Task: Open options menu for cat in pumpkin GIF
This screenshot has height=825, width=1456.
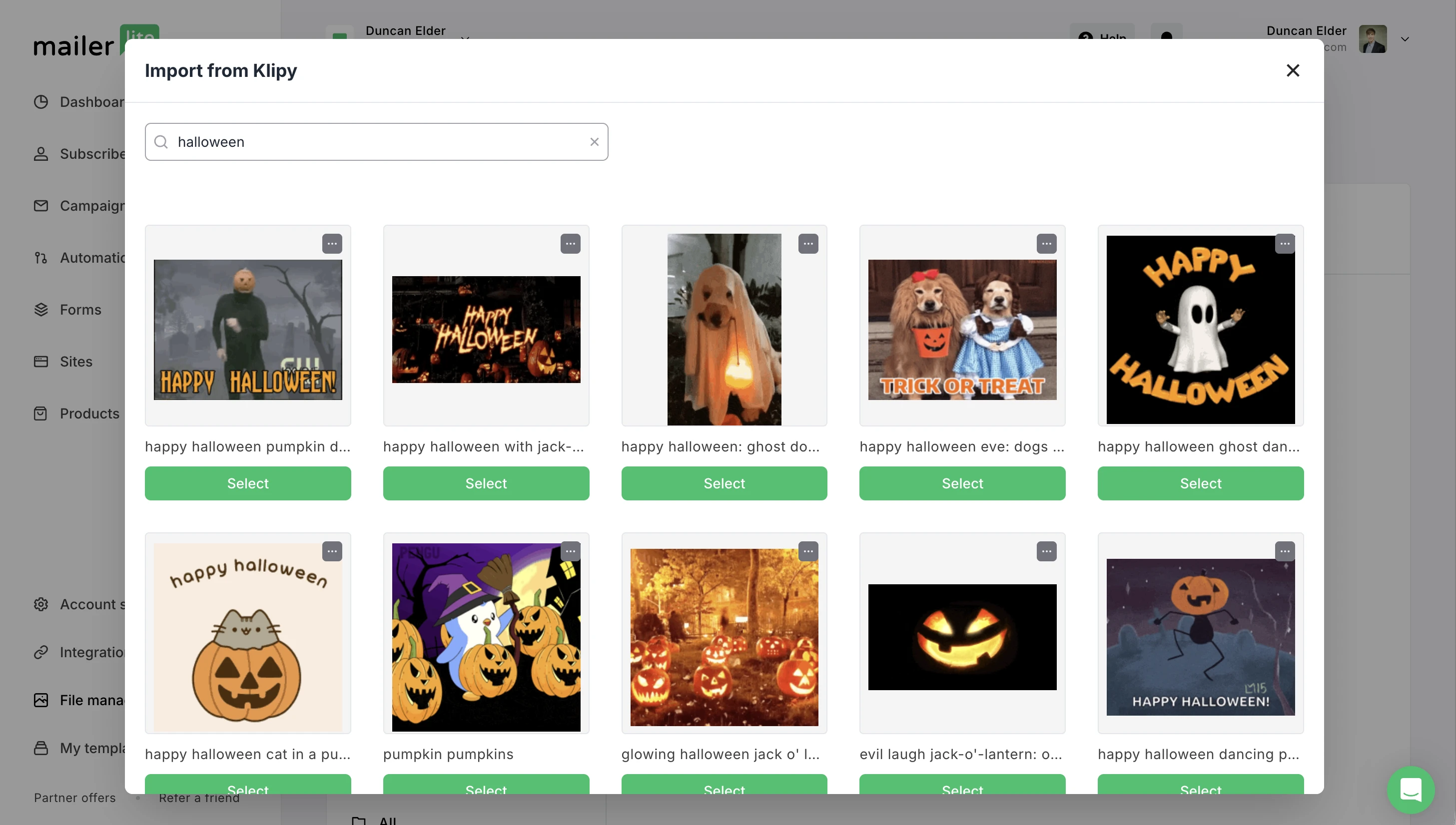Action: point(332,551)
